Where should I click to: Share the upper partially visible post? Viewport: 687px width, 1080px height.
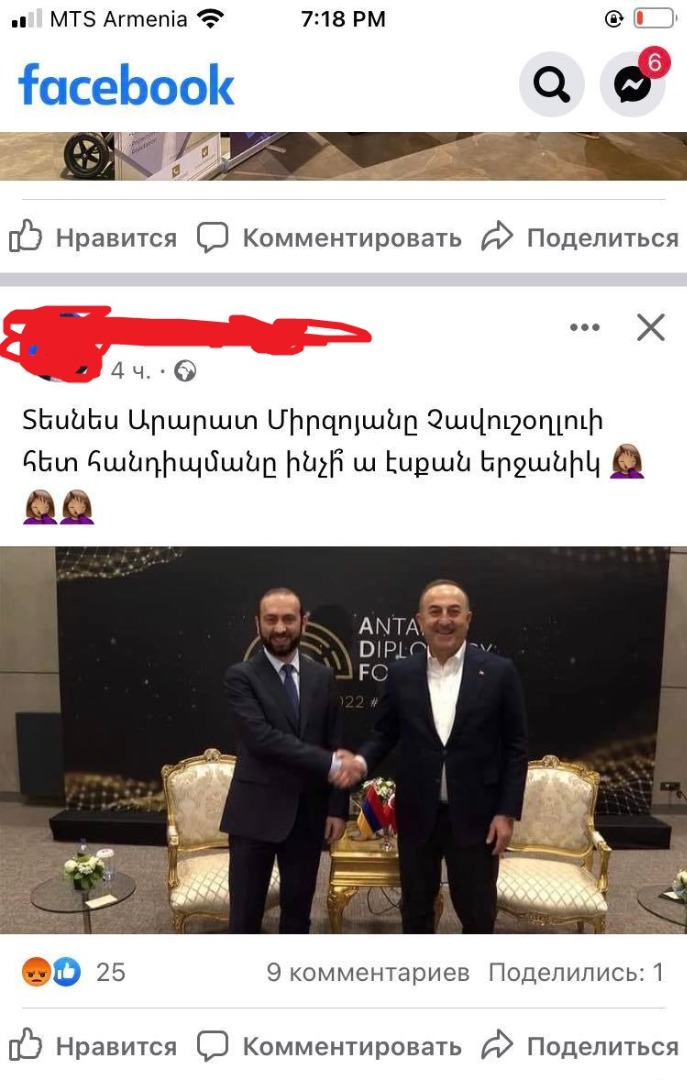580,238
